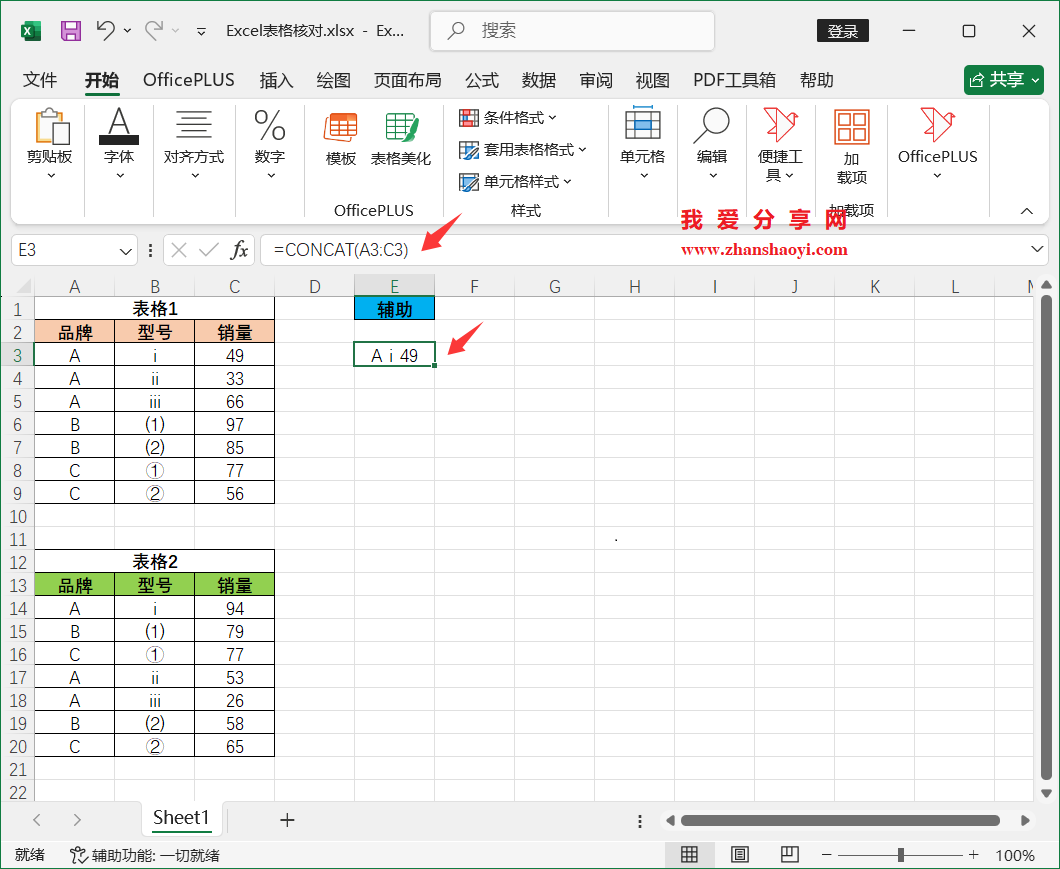Click zoom out minus icon

point(826,855)
